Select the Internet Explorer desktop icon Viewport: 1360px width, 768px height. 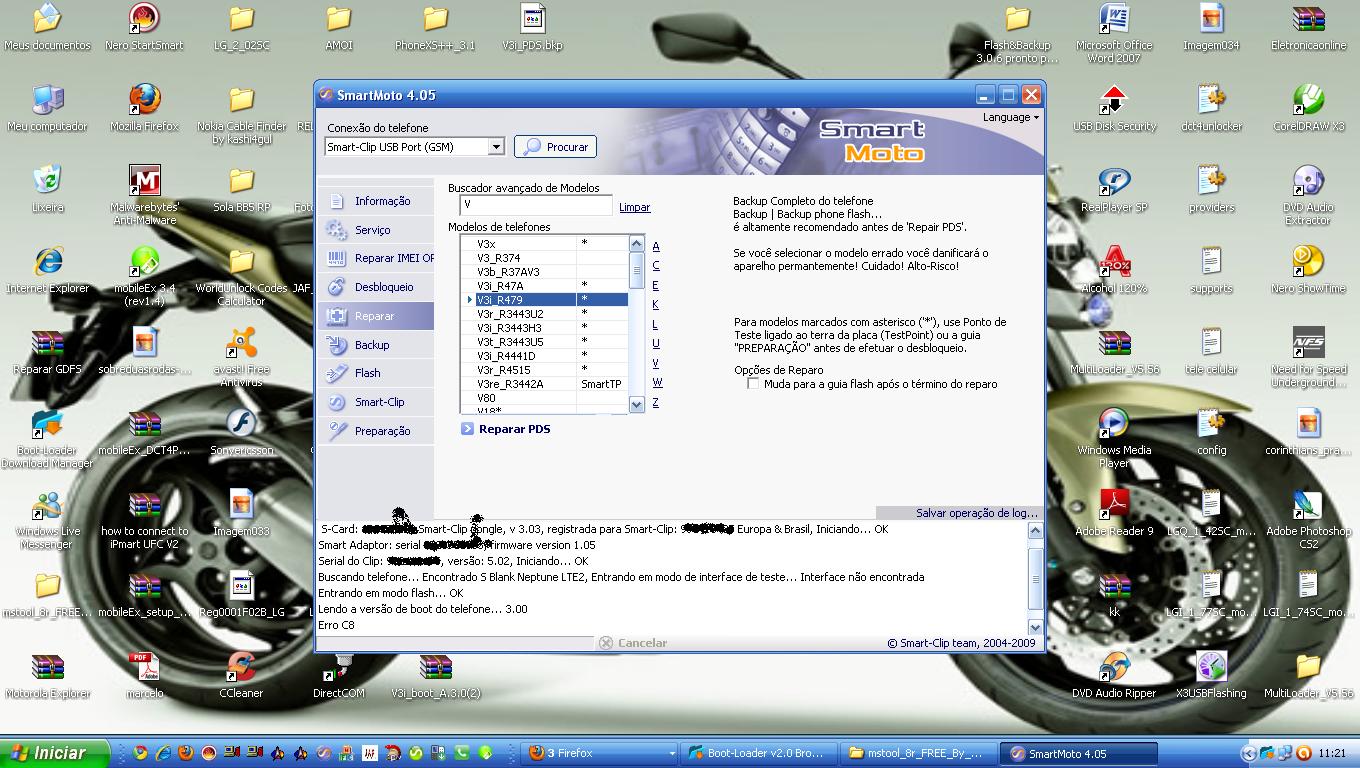48,272
